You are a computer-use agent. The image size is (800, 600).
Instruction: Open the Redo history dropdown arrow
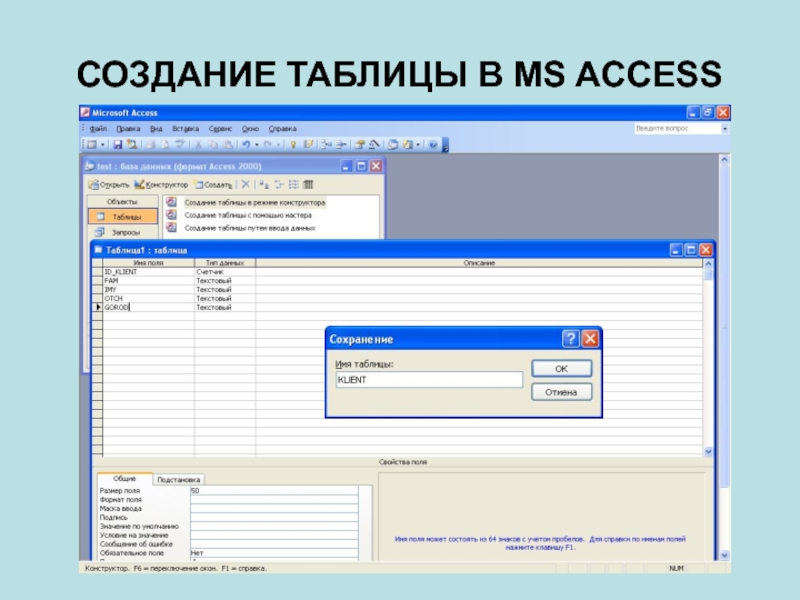279,145
